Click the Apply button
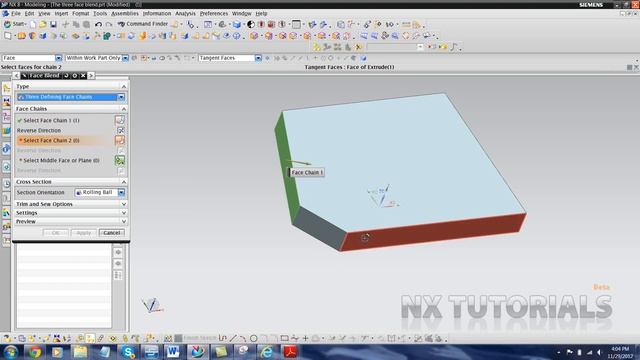Screen dimensions: 640x360 pyautogui.click(x=84, y=233)
